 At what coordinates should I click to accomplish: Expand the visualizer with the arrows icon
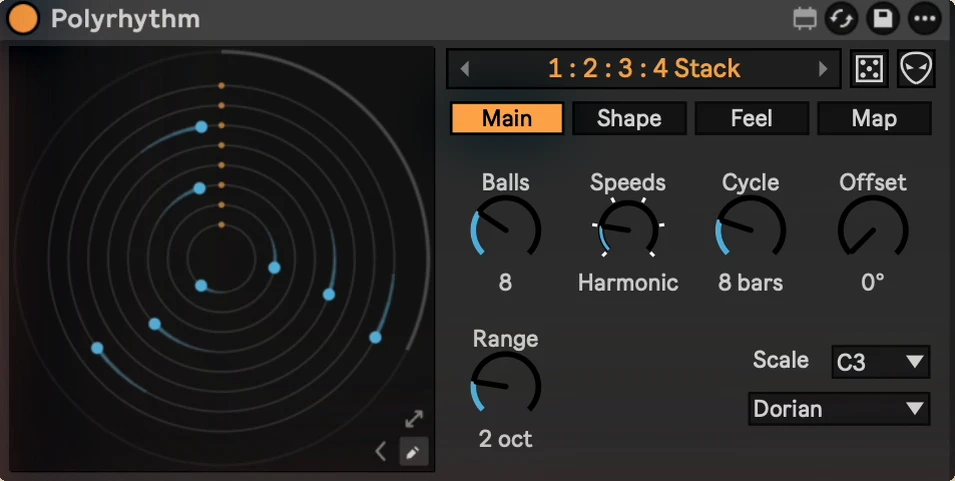[x=414, y=419]
